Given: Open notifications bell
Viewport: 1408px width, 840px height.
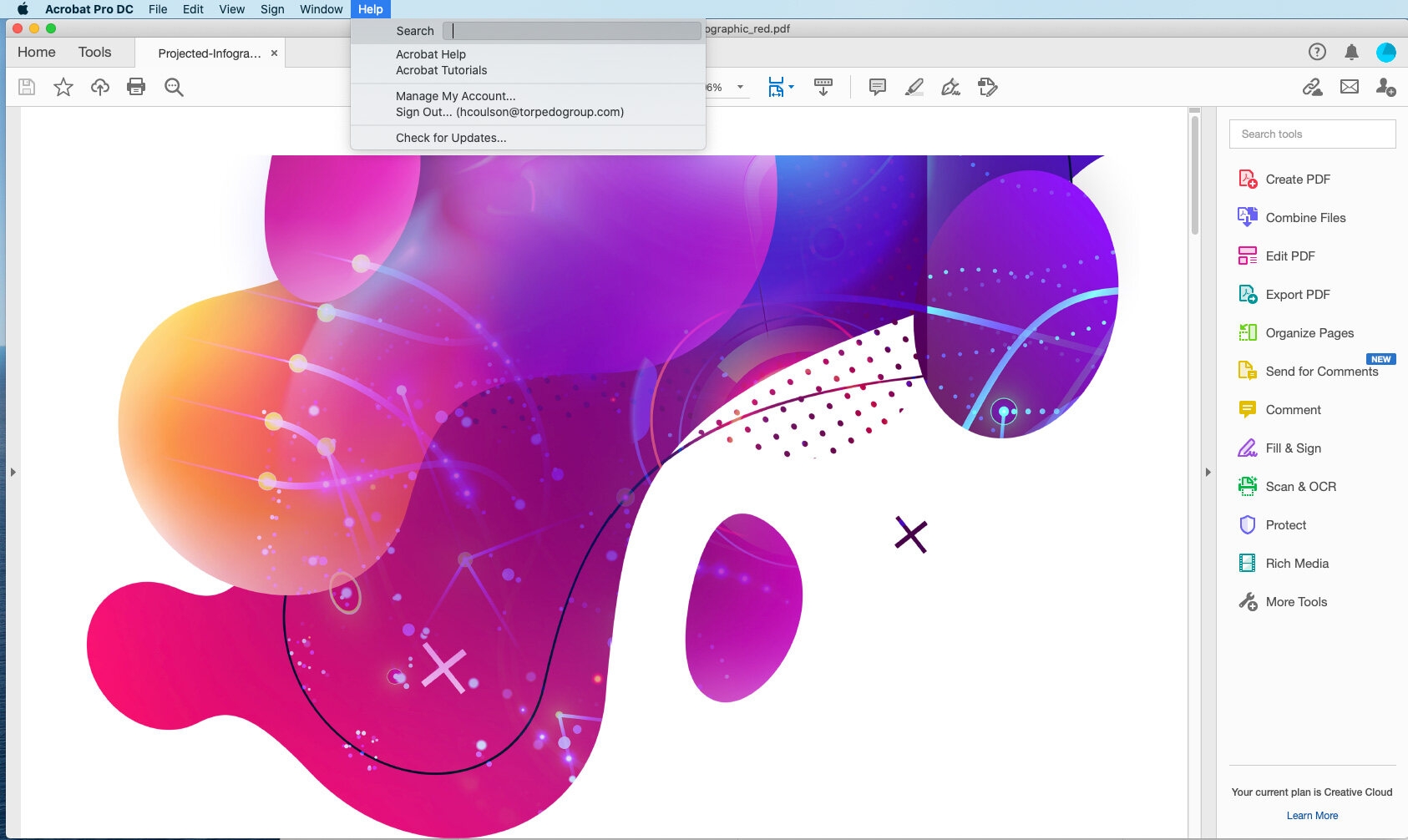Looking at the screenshot, I should click(x=1351, y=52).
